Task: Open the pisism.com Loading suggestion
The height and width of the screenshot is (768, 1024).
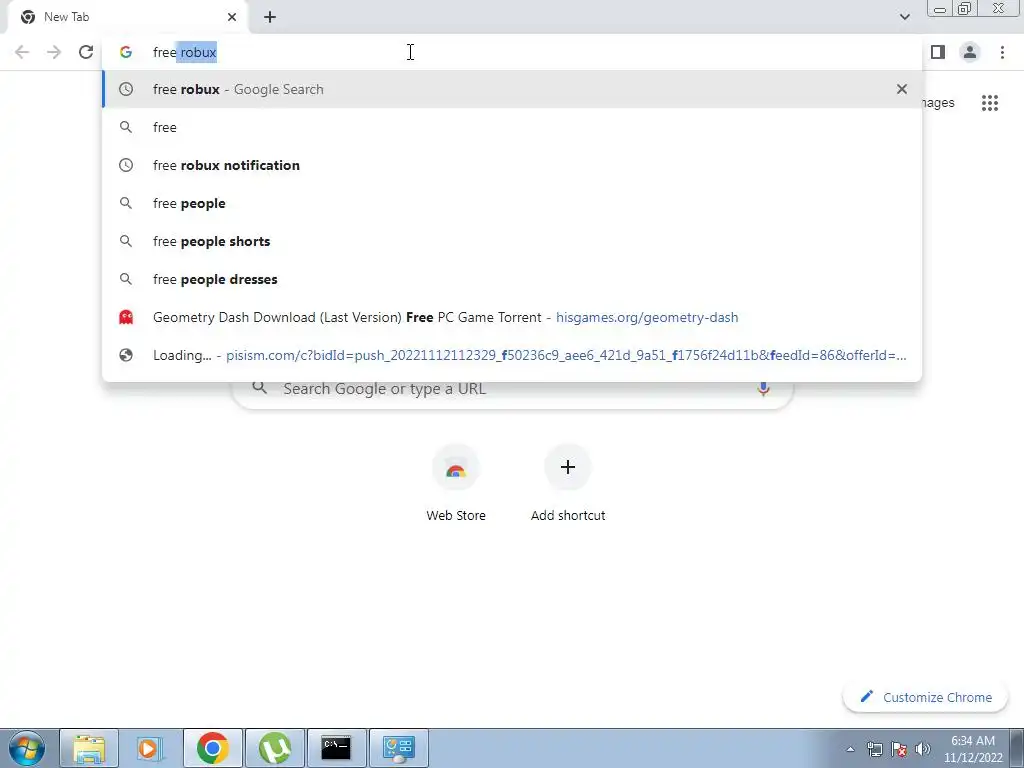Action: [x=512, y=355]
